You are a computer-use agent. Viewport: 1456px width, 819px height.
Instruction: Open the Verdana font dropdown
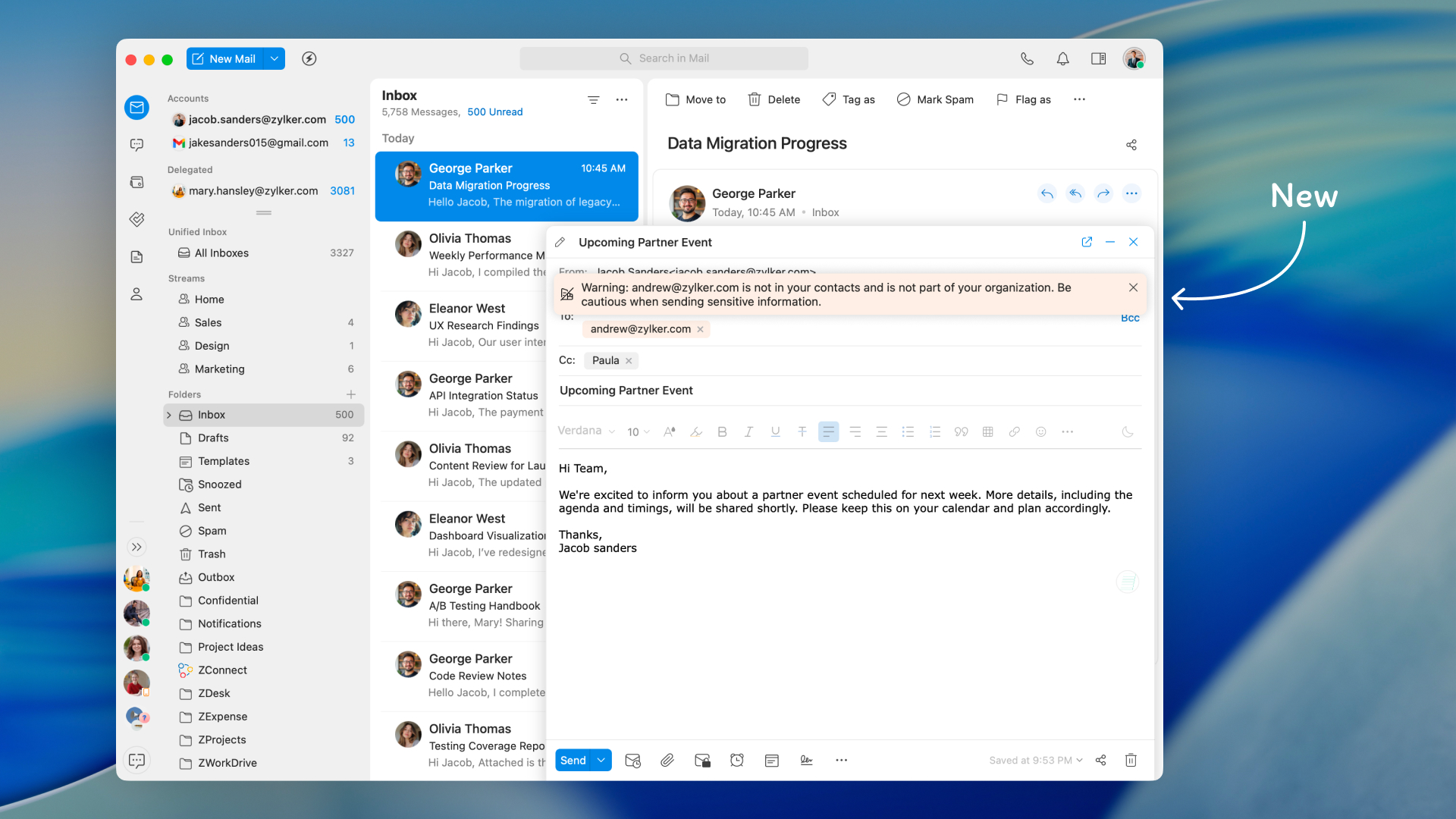point(585,431)
